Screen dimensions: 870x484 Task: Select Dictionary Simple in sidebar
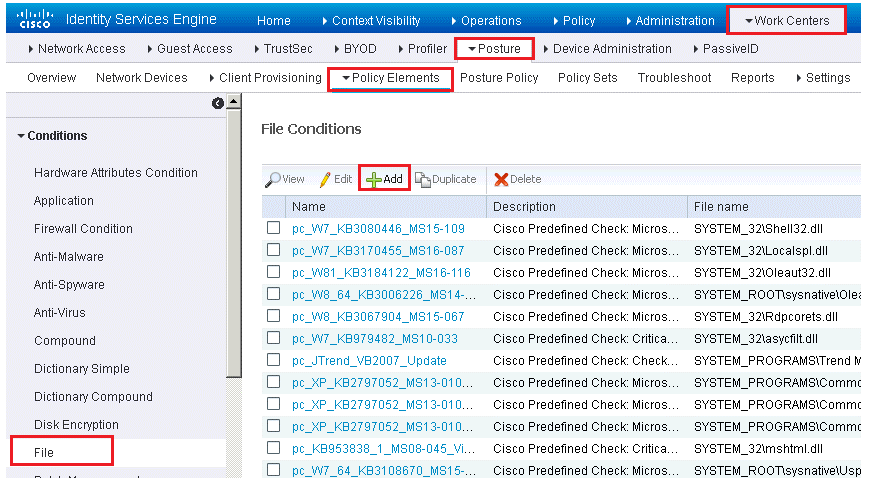click(x=82, y=369)
